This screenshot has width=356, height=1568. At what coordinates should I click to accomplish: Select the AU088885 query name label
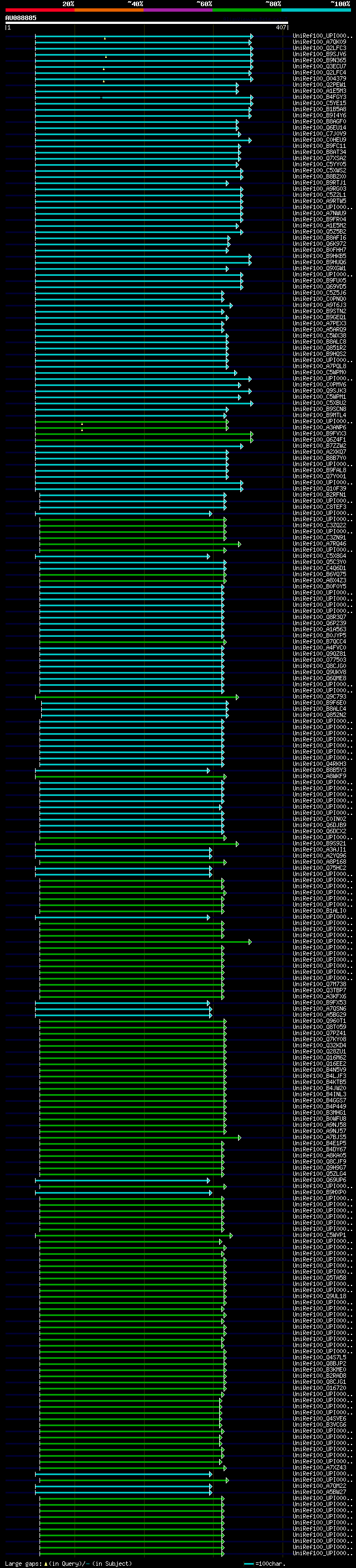tap(21, 18)
